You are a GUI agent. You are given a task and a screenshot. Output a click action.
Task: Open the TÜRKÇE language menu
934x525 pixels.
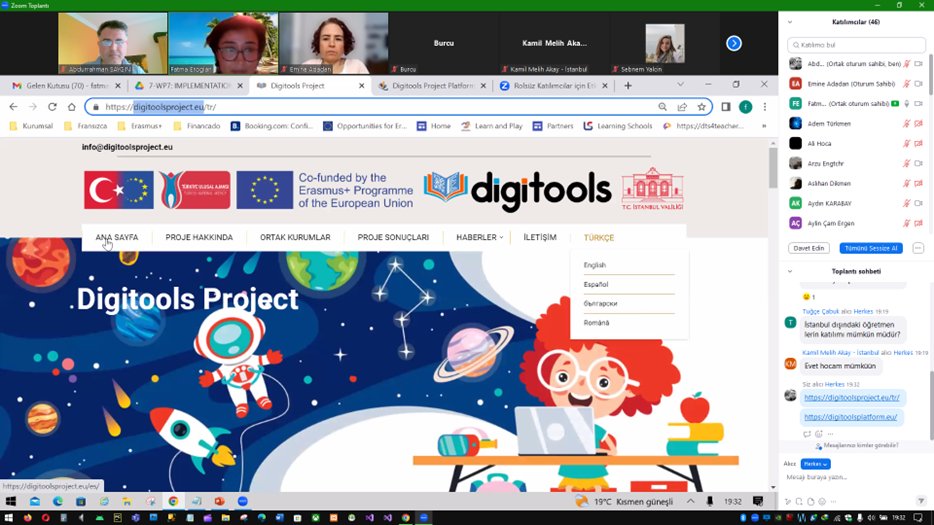click(599, 237)
